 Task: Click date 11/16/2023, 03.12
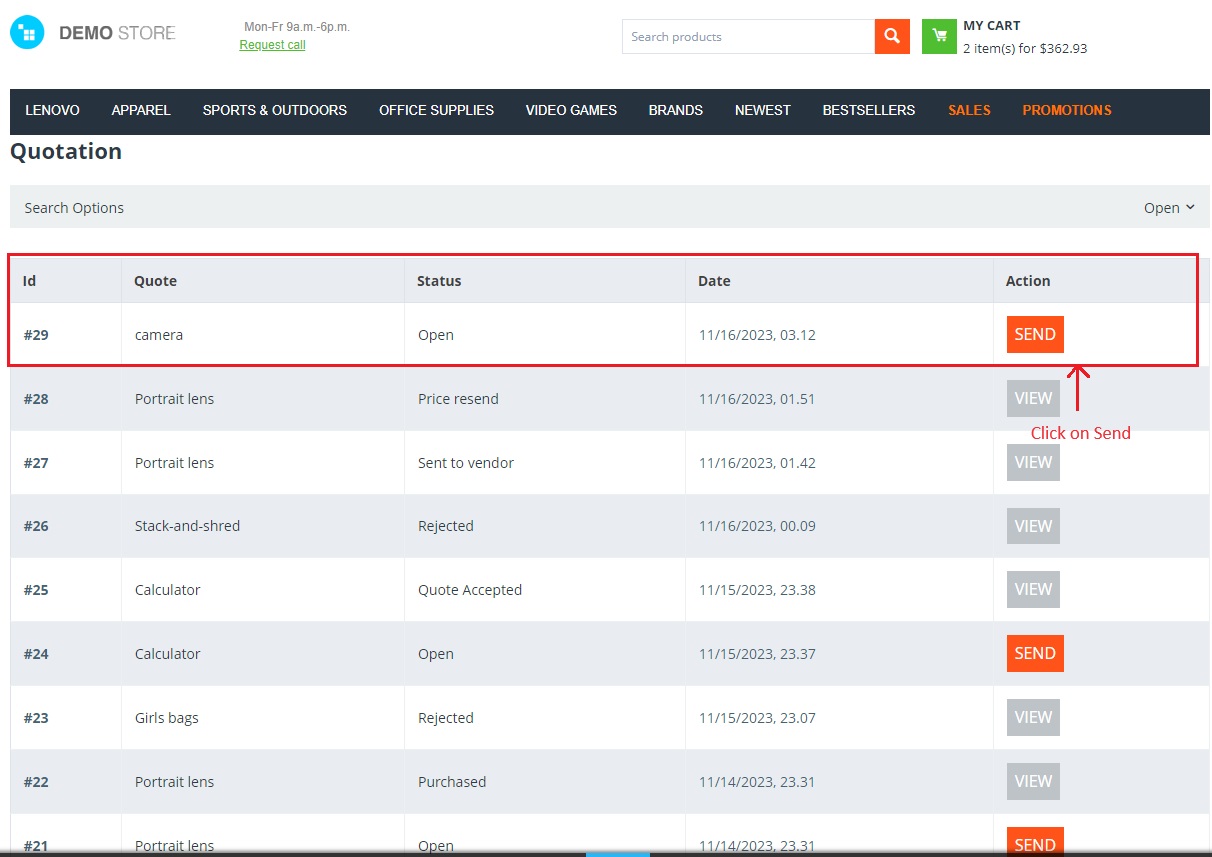(x=757, y=335)
